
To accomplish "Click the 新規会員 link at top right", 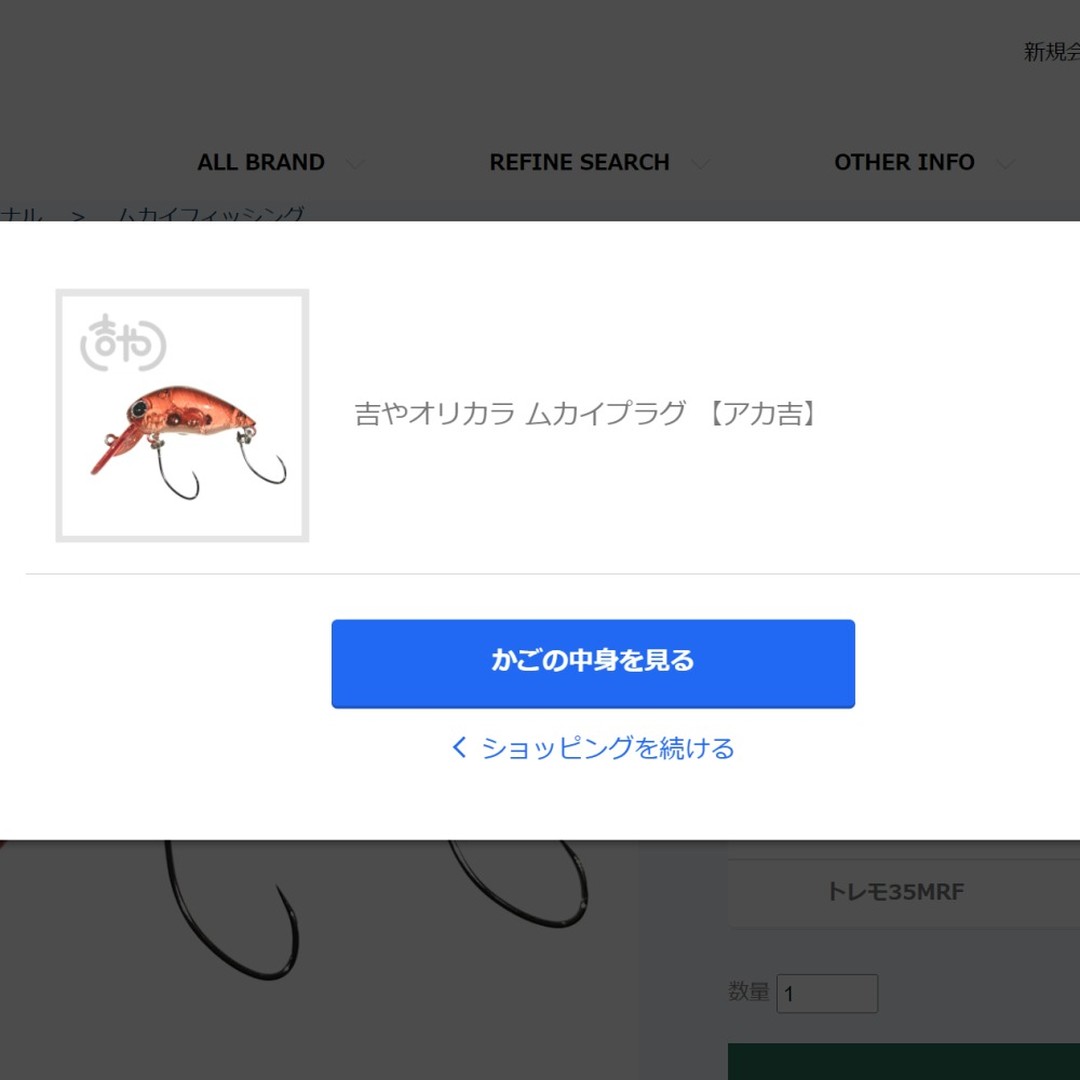I will tap(1051, 52).
